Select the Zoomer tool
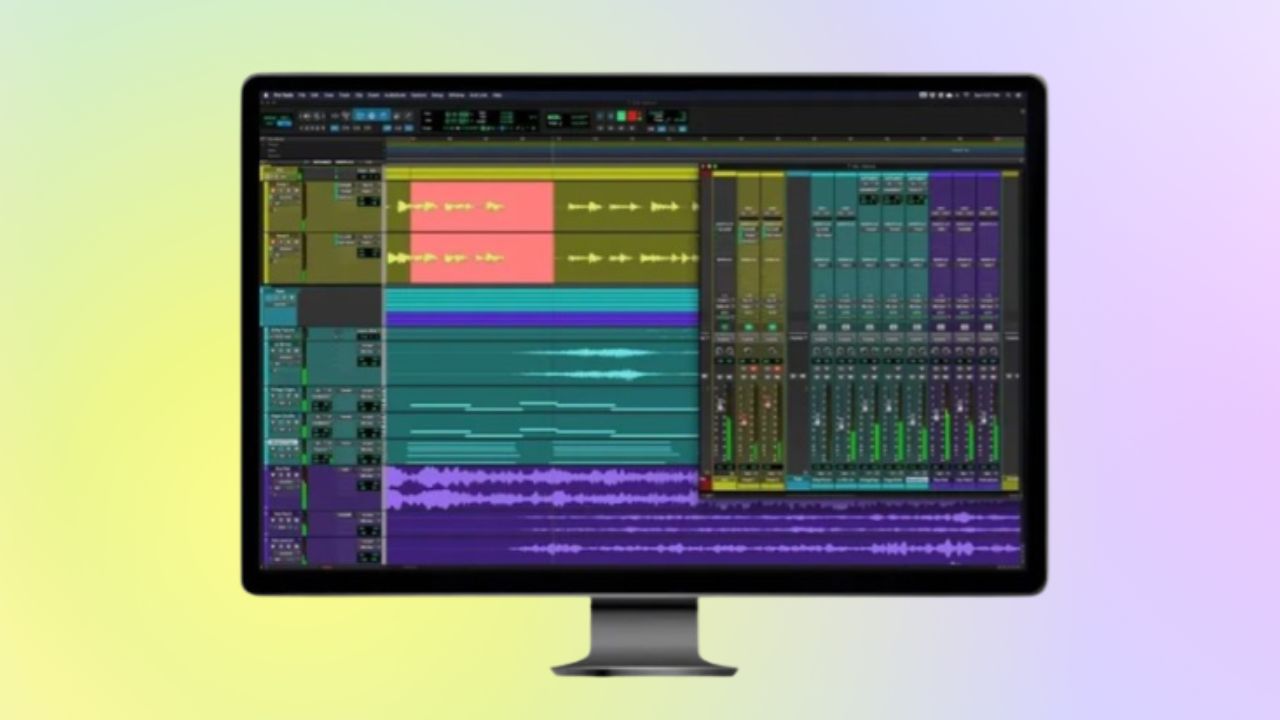 (345, 116)
